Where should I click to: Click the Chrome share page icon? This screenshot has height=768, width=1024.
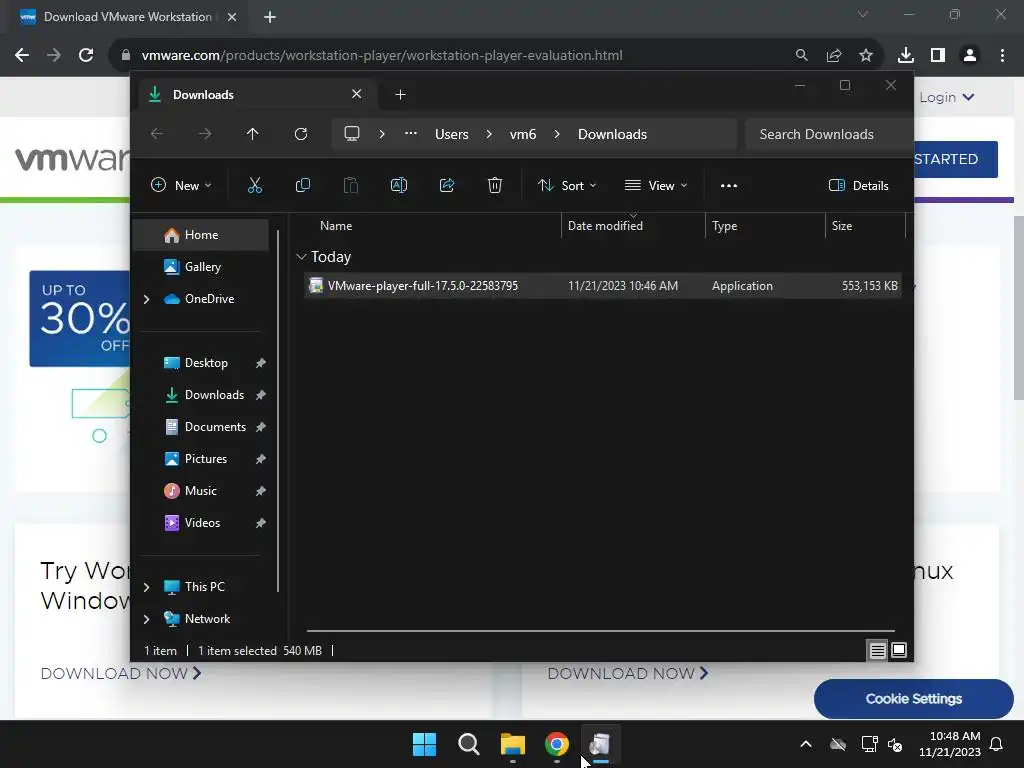coord(834,56)
